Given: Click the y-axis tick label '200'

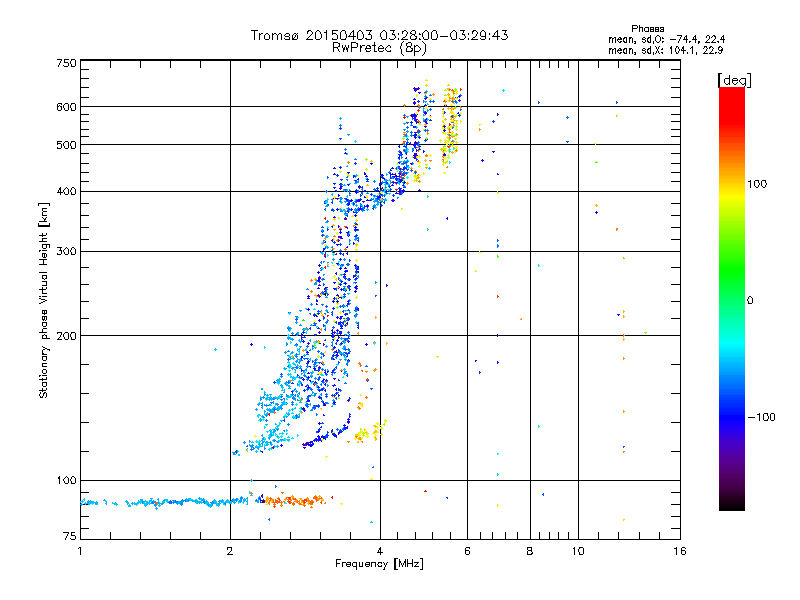Looking at the screenshot, I should tap(66, 336).
